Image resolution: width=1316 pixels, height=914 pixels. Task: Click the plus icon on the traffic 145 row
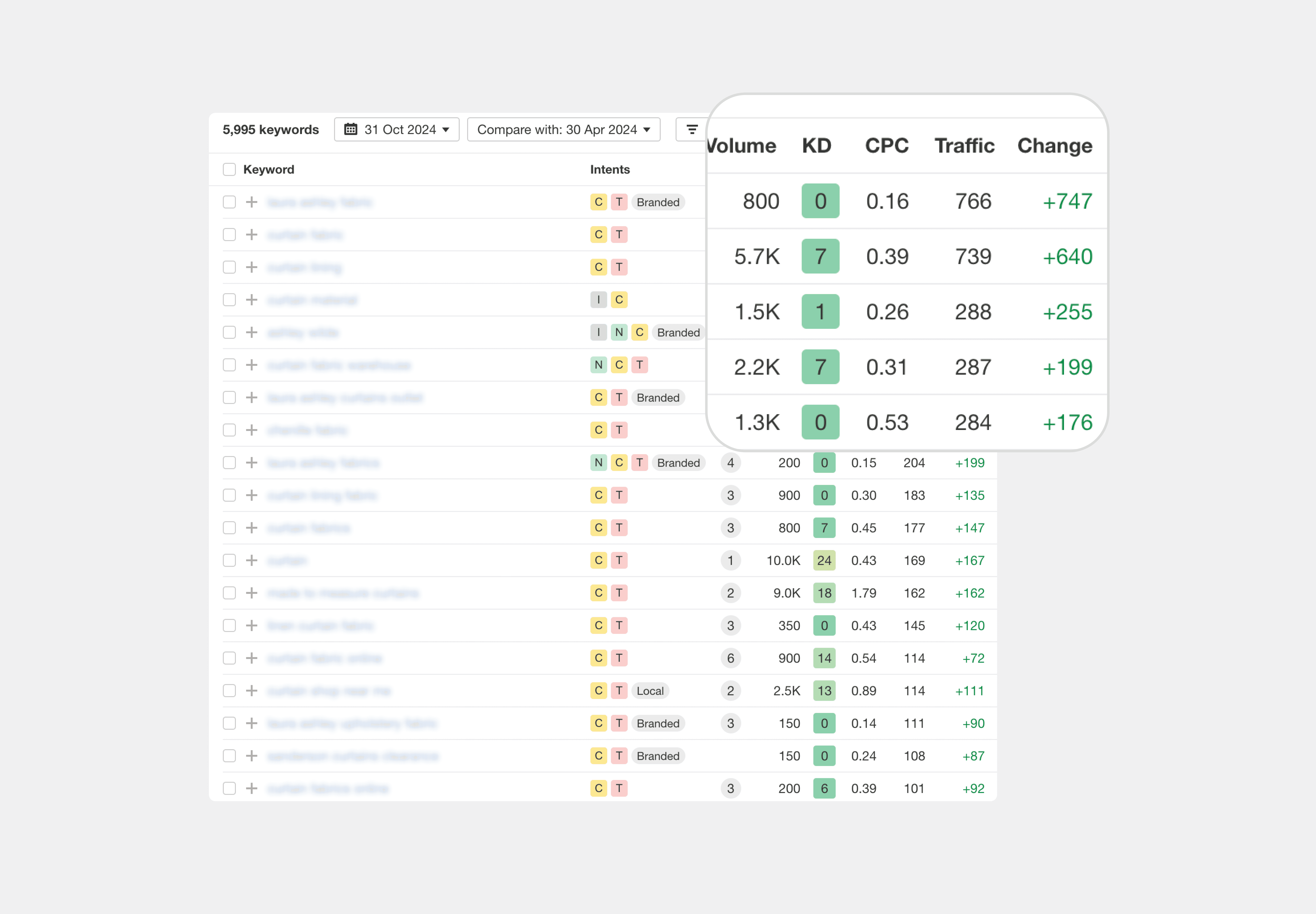click(251, 625)
